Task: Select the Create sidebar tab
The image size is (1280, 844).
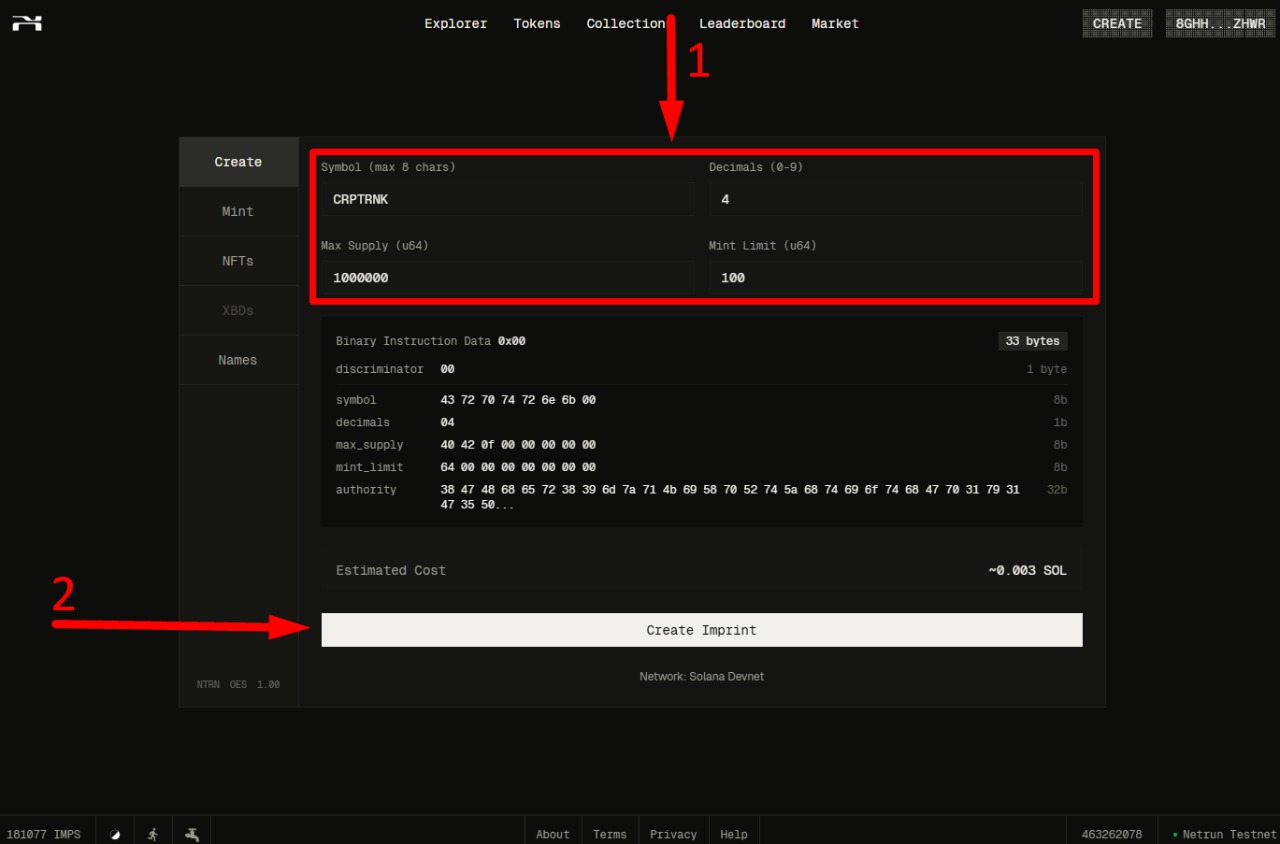Action: 238,162
